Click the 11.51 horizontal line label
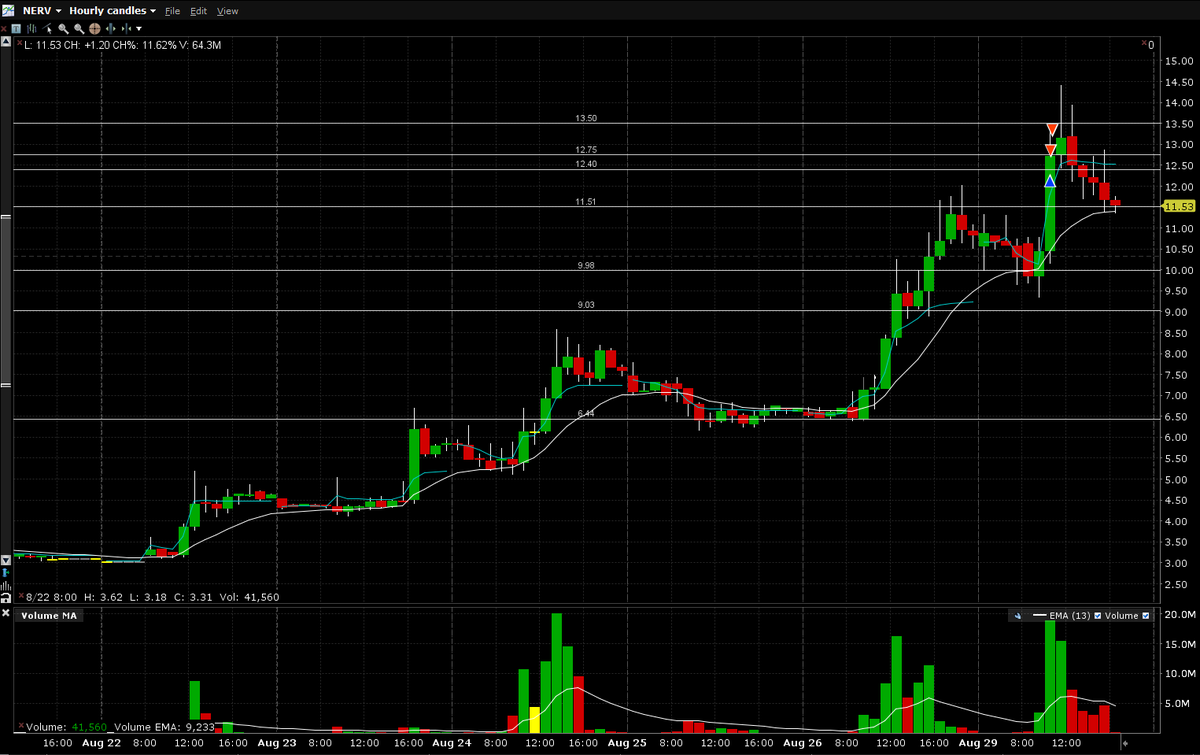The image size is (1200, 755). click(586, 202)
